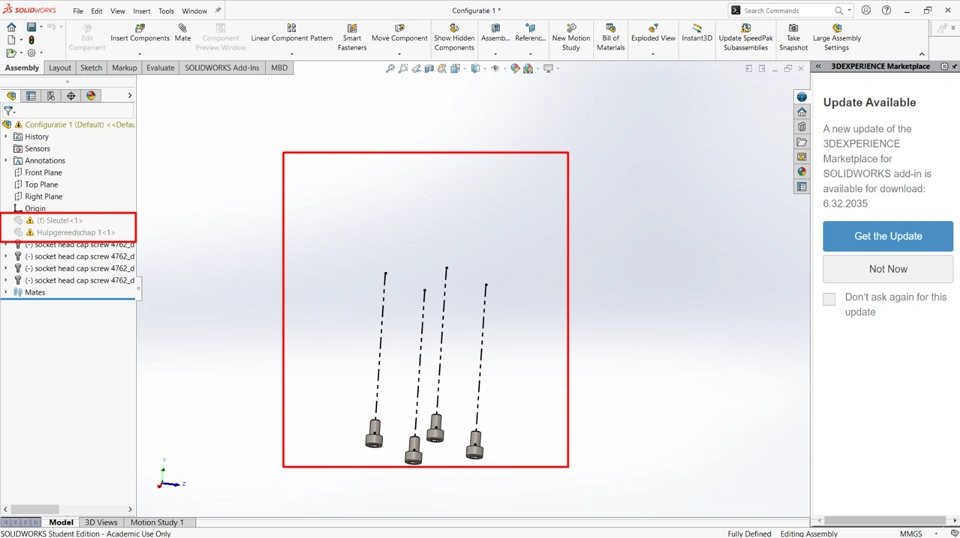Click the Search Commands field

(787, 10)
